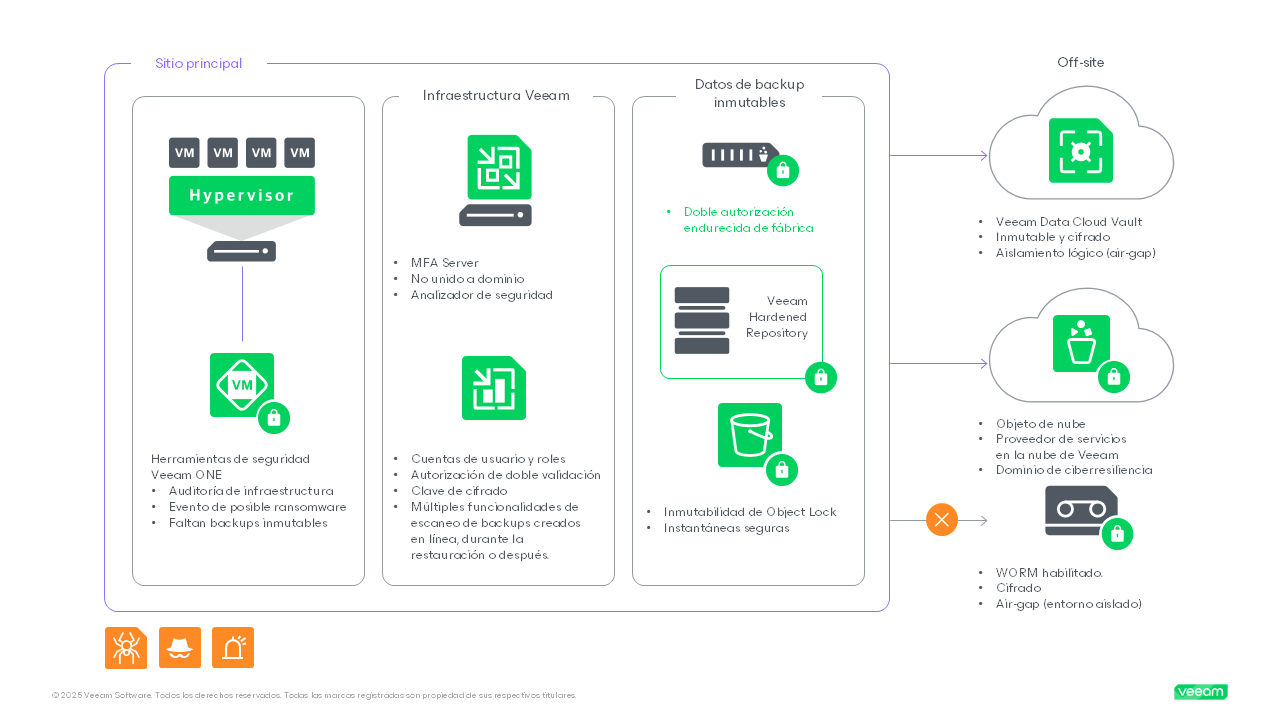Click the orange ransomware bug icon
The width and height of the screenshot is (1280, 720).
click(125, 647)
